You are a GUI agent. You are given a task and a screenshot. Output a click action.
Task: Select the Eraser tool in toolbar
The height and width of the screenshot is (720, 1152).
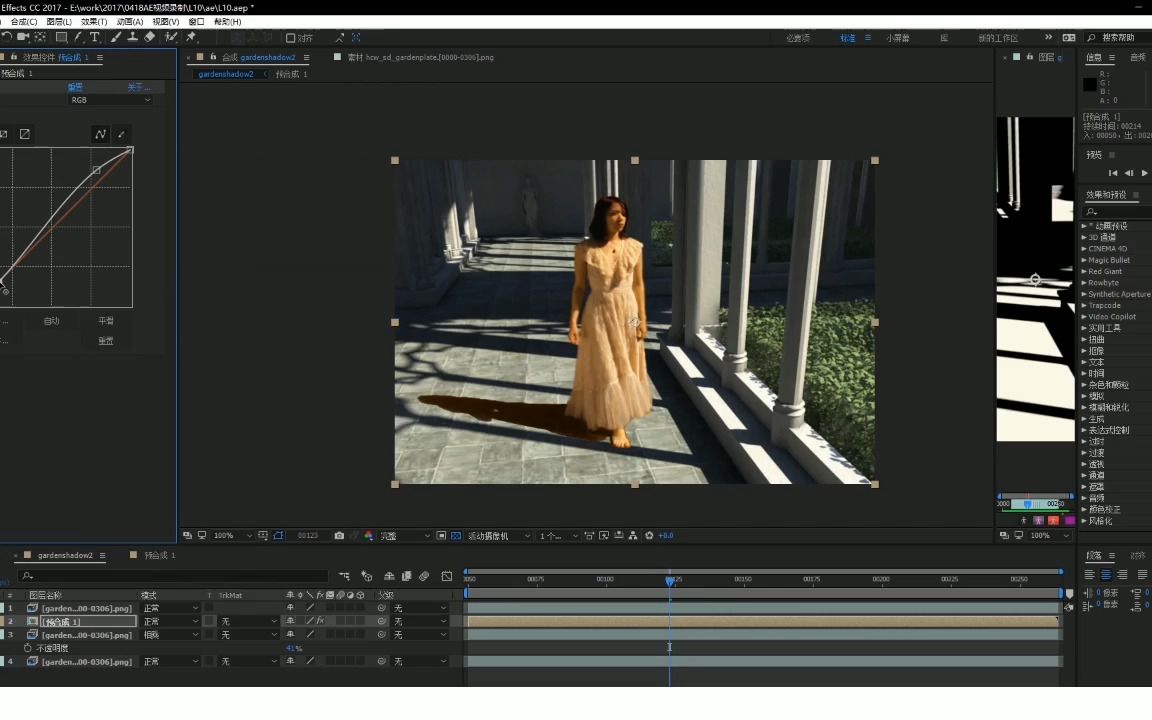click(150, 37)
